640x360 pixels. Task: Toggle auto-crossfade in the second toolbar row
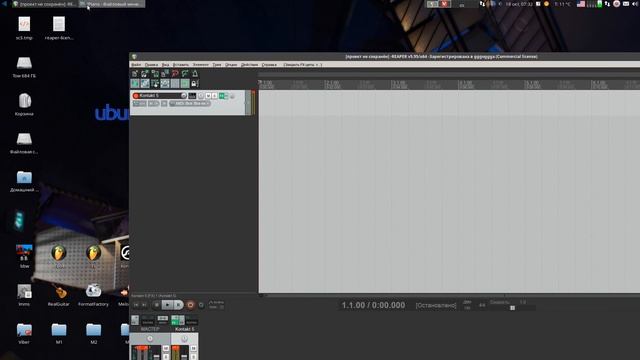[x=135, y=84]
